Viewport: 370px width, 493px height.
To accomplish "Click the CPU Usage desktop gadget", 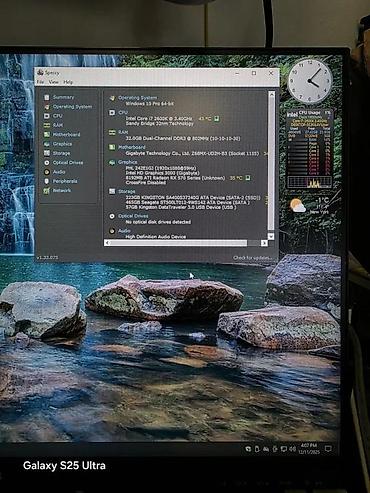I will click(x=309, y=149).
